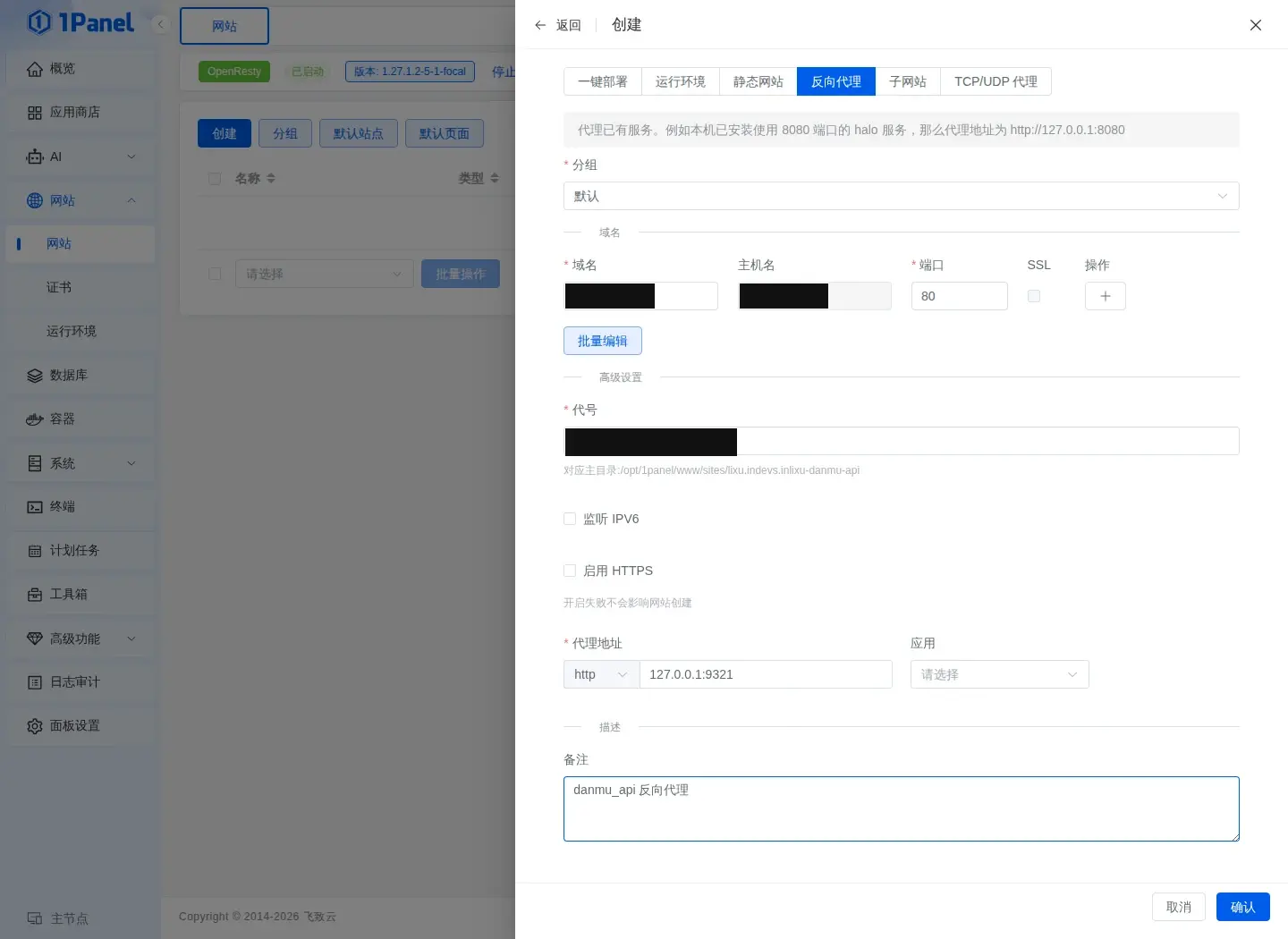Screen dimensions: 1288x939
Task: Click the 1Panel logo
Action: 80,22
